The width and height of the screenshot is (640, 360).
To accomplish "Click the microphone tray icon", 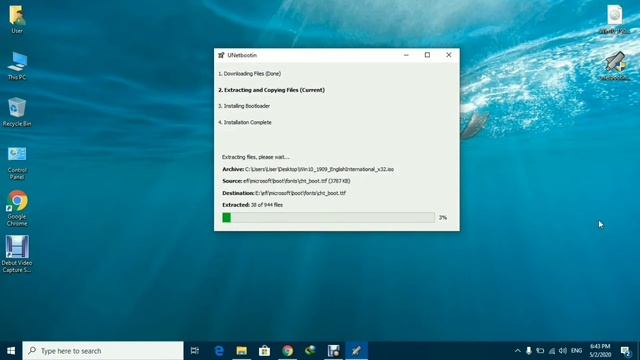I will point(529,351).
